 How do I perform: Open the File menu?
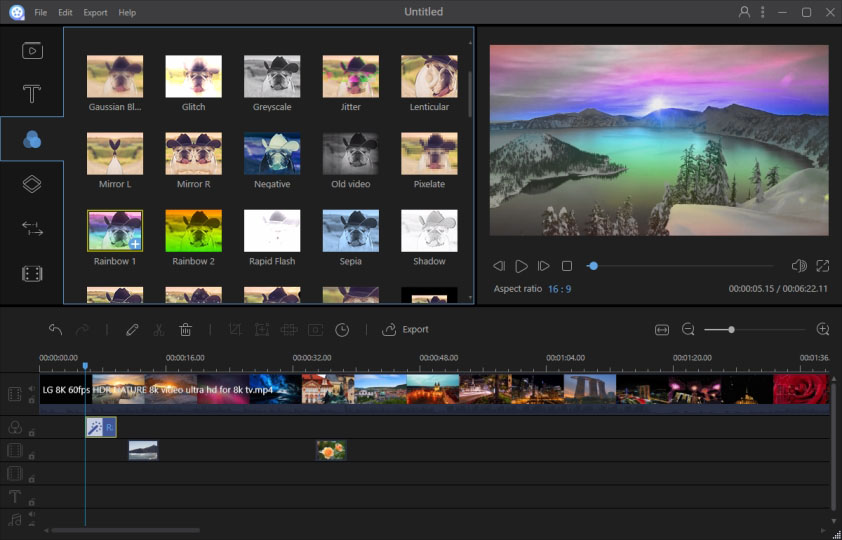[x=40, y=13]
